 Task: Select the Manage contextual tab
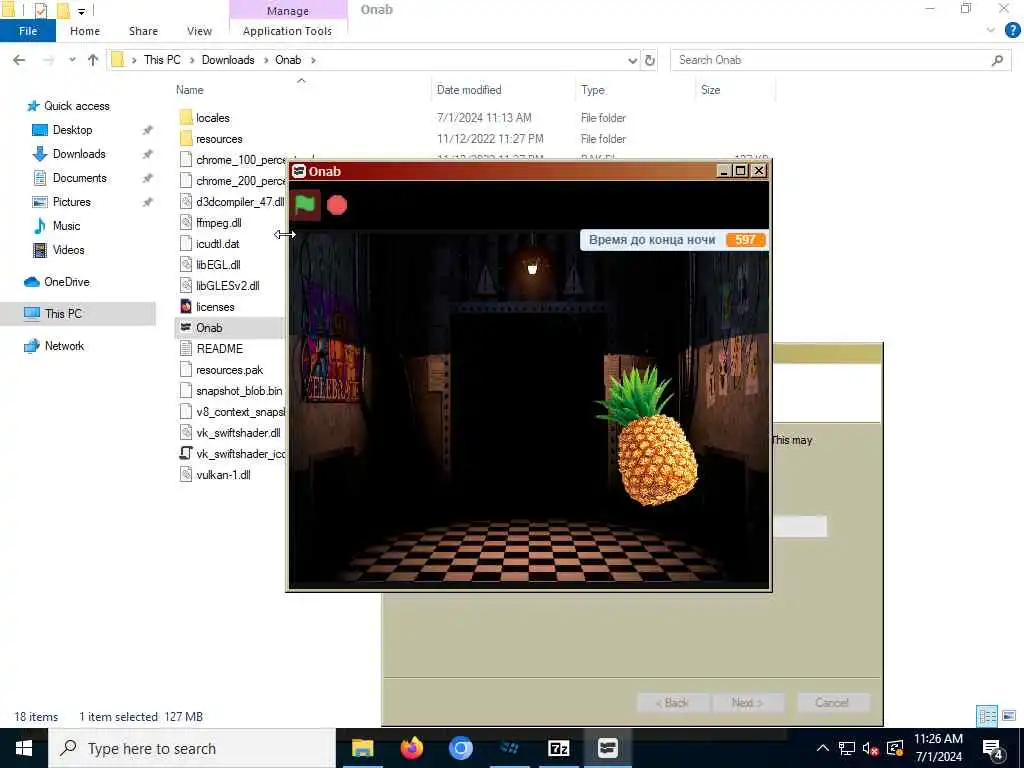click(288, 10)
